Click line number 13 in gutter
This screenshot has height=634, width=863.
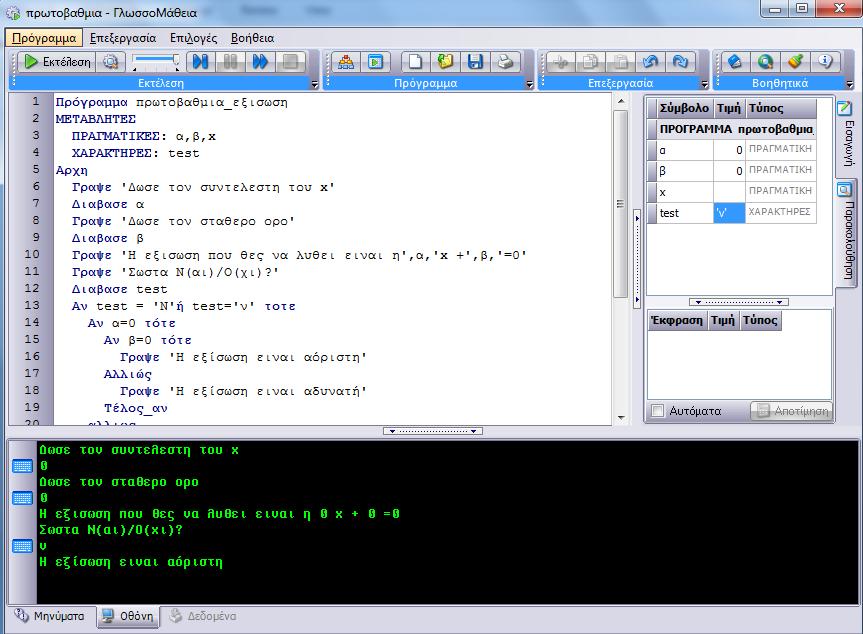32,305
